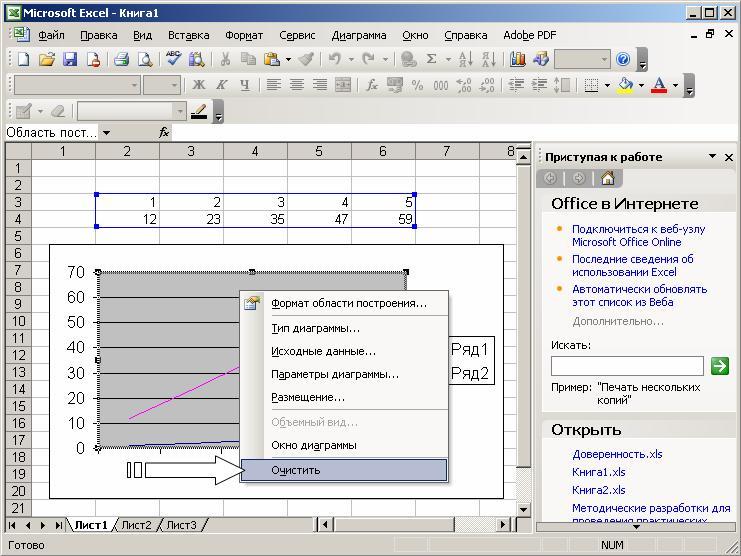Toggle underline formatting (Ч)

pos(244,86)
